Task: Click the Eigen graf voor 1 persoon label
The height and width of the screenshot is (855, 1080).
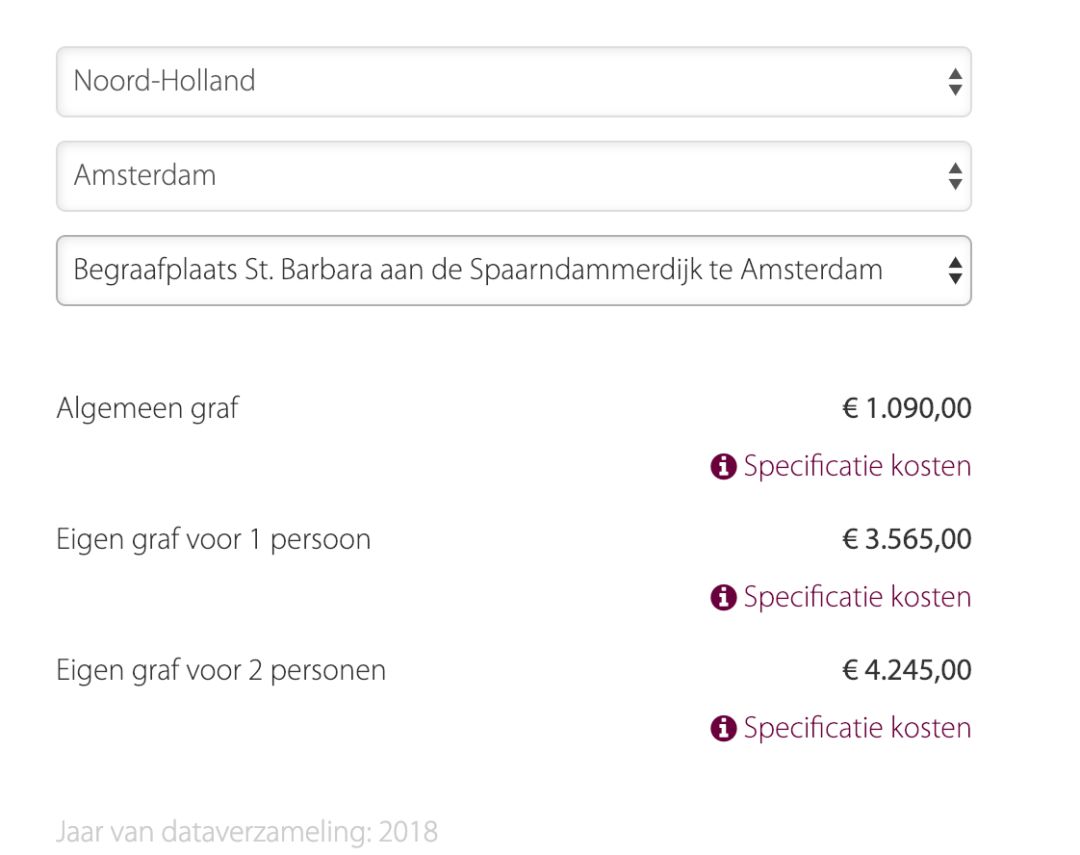Action: coord(213,540)
